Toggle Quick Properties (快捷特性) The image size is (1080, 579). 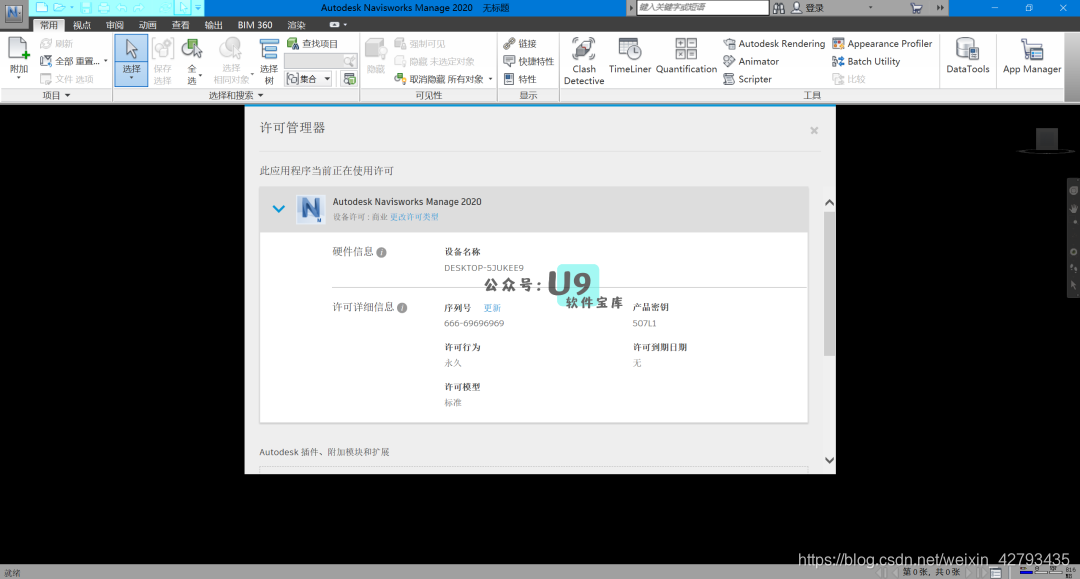click(528, 61)
